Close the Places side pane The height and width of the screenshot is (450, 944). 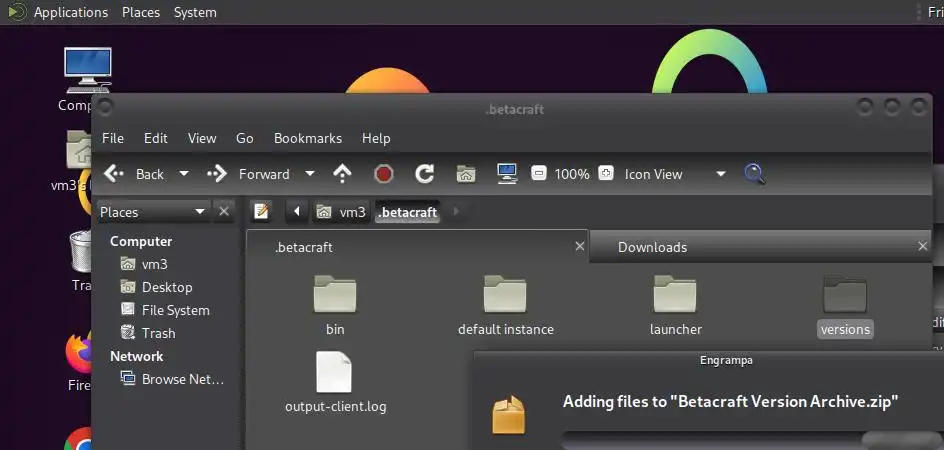pyautogui.click(x=224, y=211)
